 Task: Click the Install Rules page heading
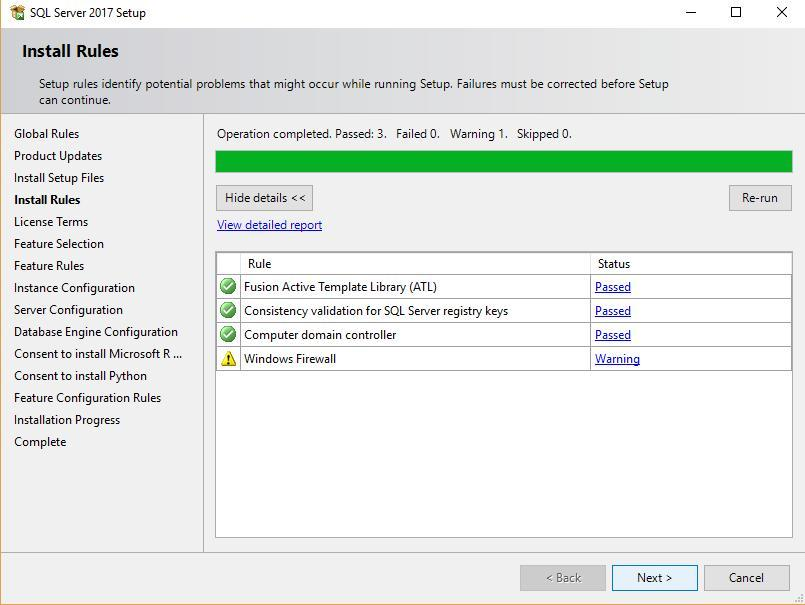coord(70,51)
